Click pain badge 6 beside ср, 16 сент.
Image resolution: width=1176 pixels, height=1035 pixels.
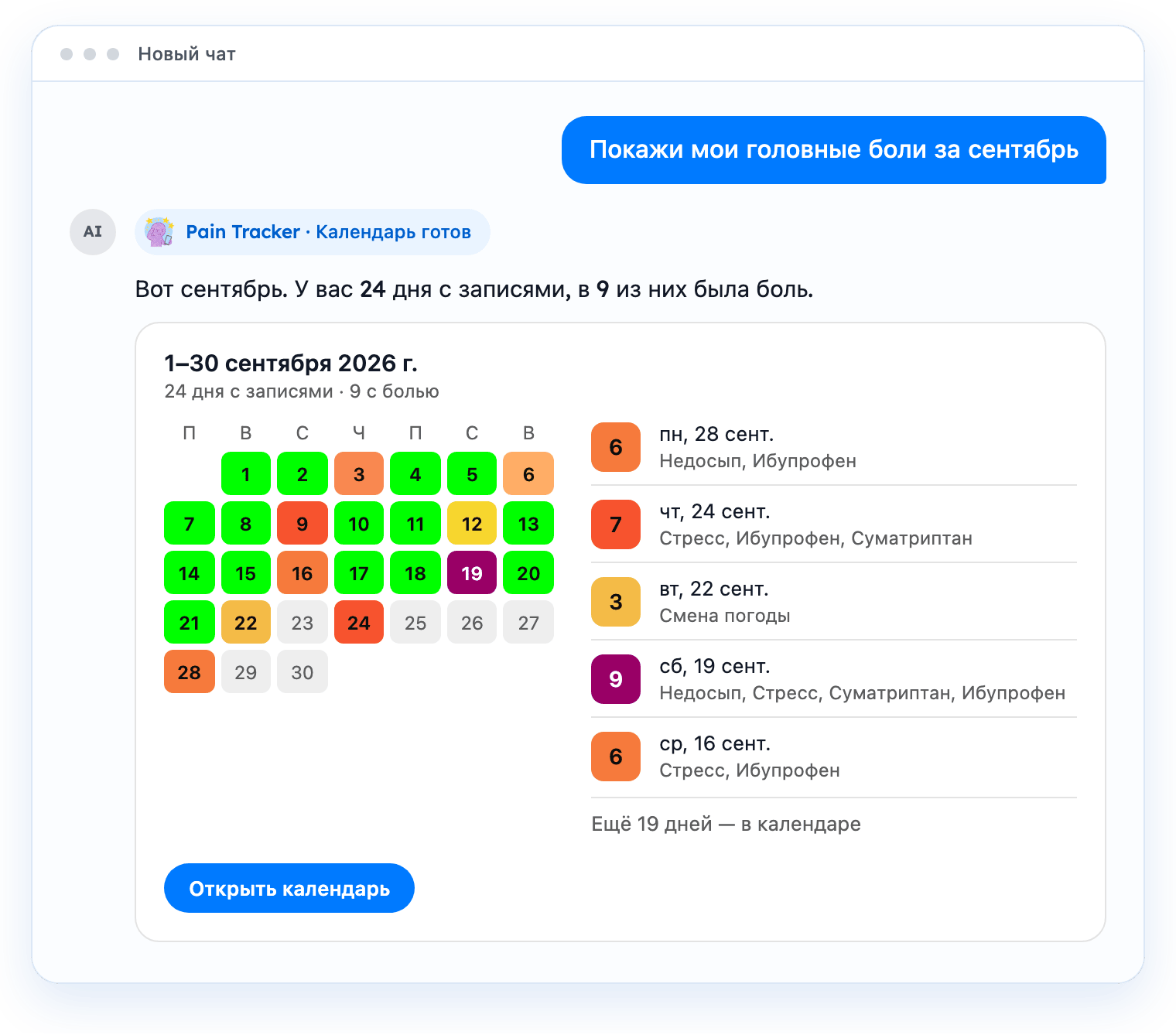(616, 757)
